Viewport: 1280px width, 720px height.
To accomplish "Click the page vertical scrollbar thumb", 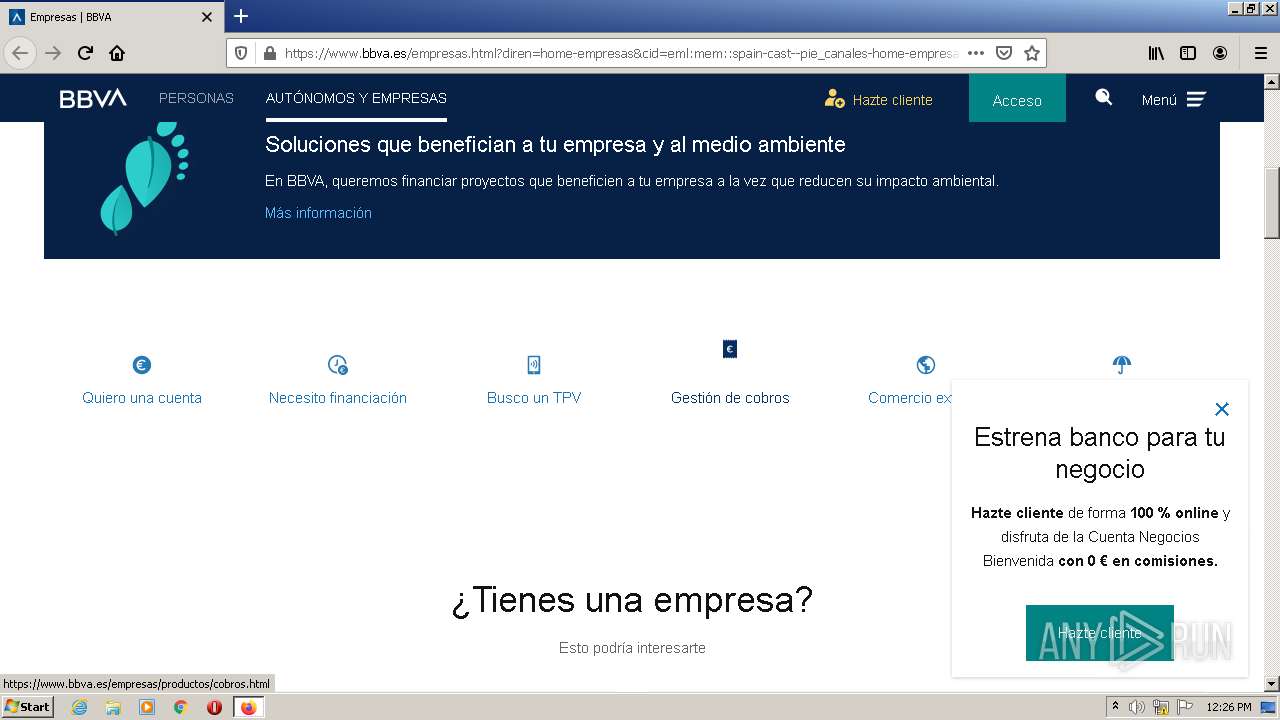I will point(1272,204).
